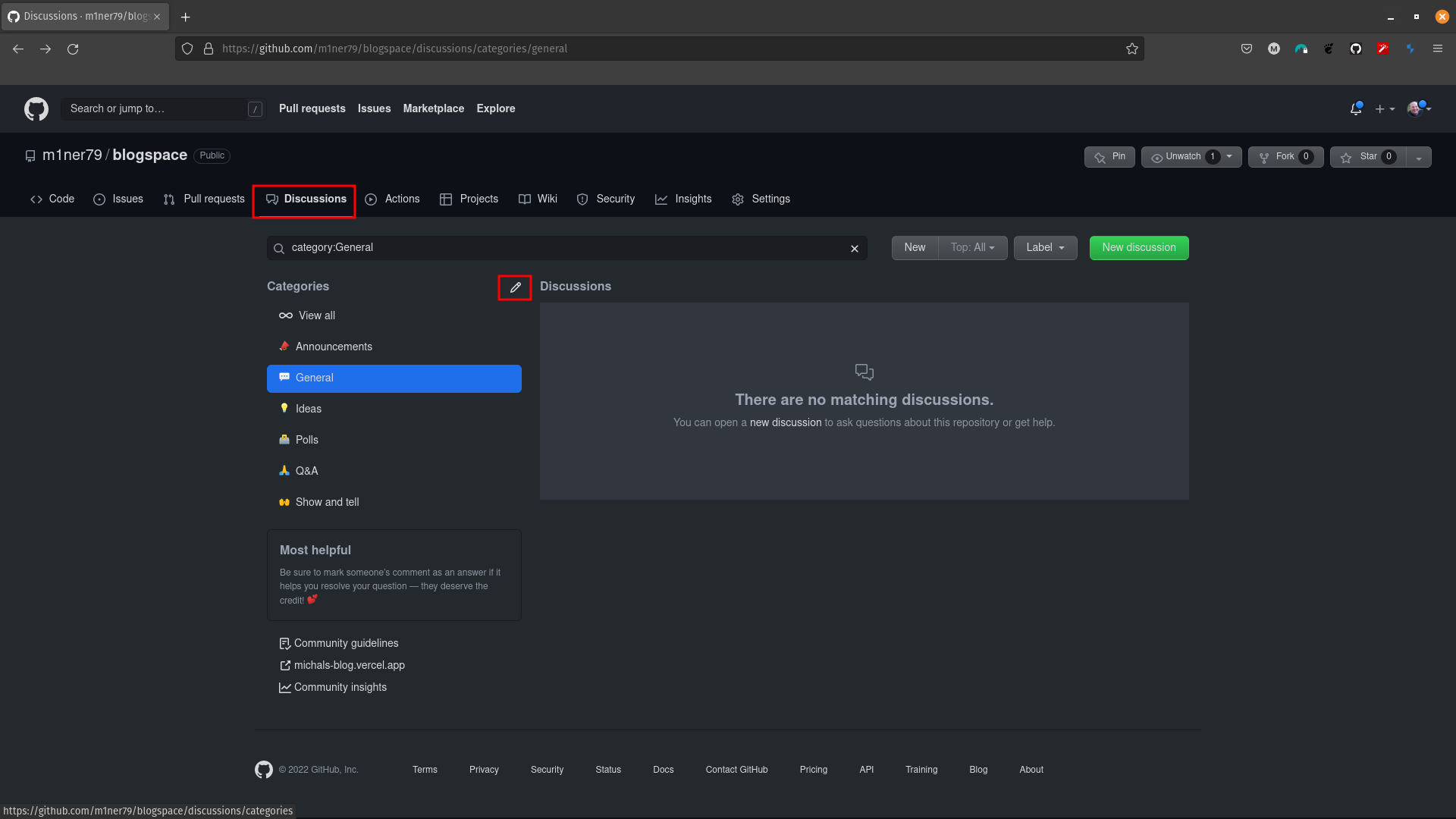Select the View all category
The width and height of the screenshot is (1456, 819).
(x=394, y=316)
